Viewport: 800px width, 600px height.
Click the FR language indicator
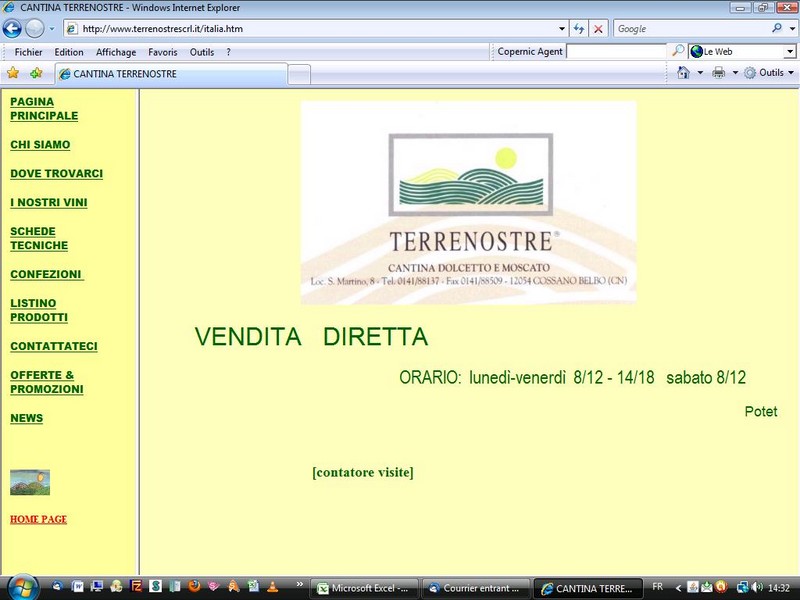[x=658, y=587]
